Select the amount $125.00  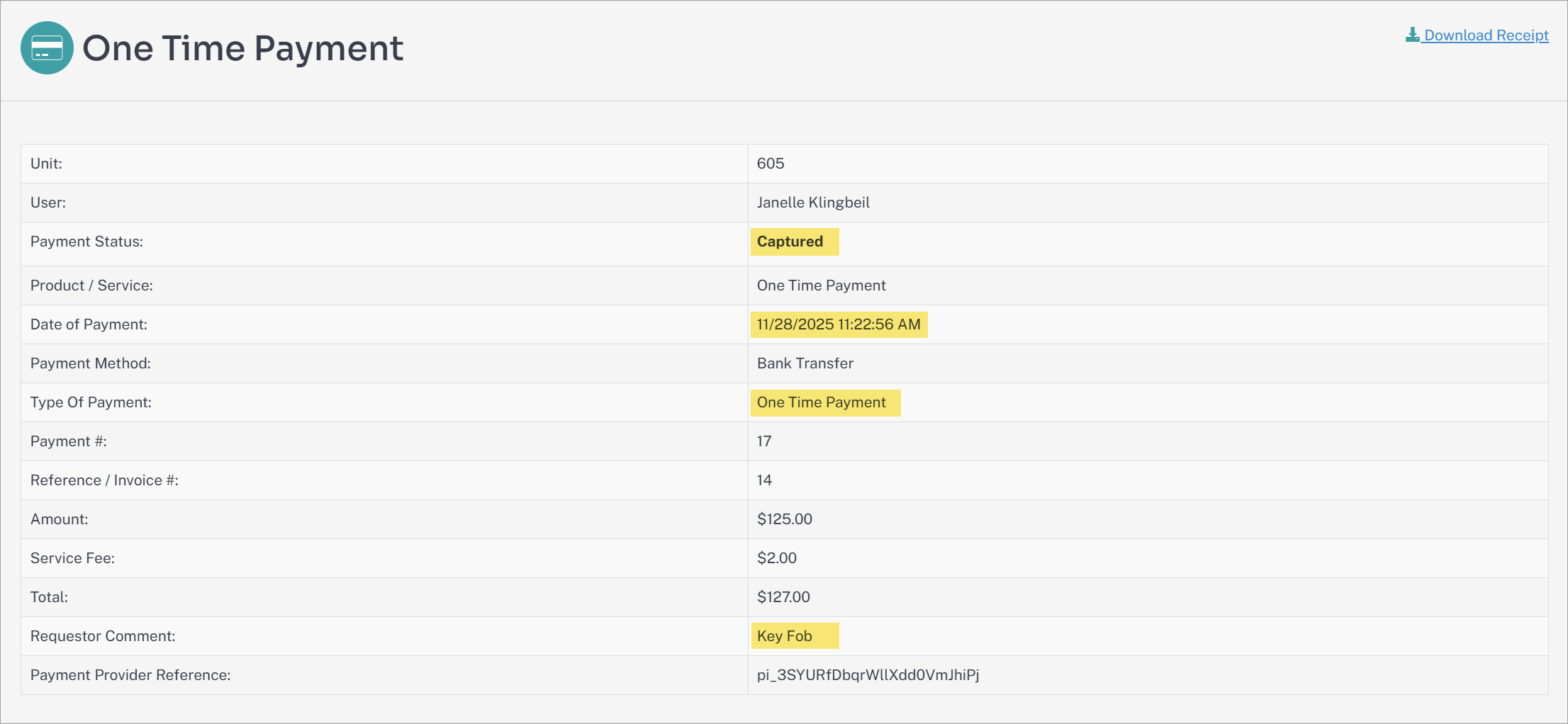click(x=785, y=519)
